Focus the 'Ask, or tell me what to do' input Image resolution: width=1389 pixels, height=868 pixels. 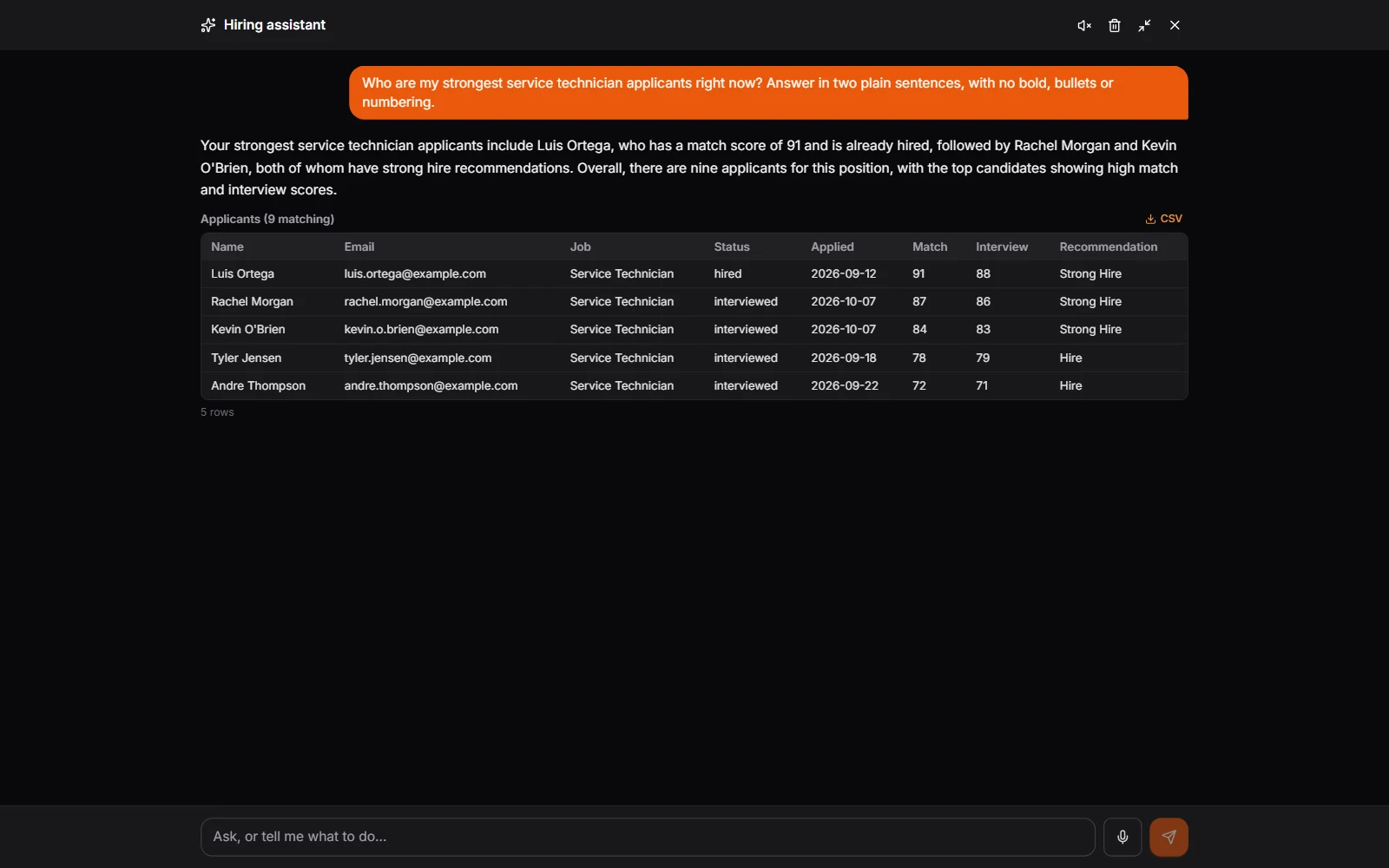[648, 837]
